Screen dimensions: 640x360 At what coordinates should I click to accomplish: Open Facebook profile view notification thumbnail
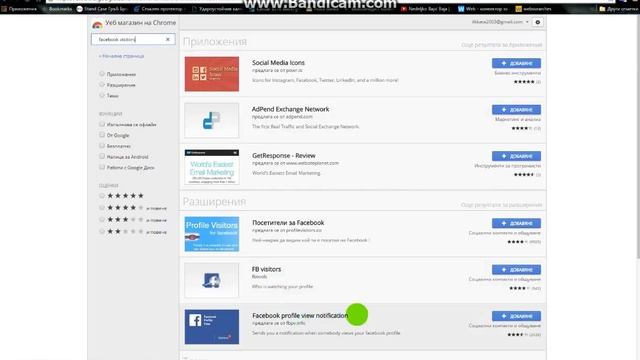pyautogui.click(x=212, y=327)
